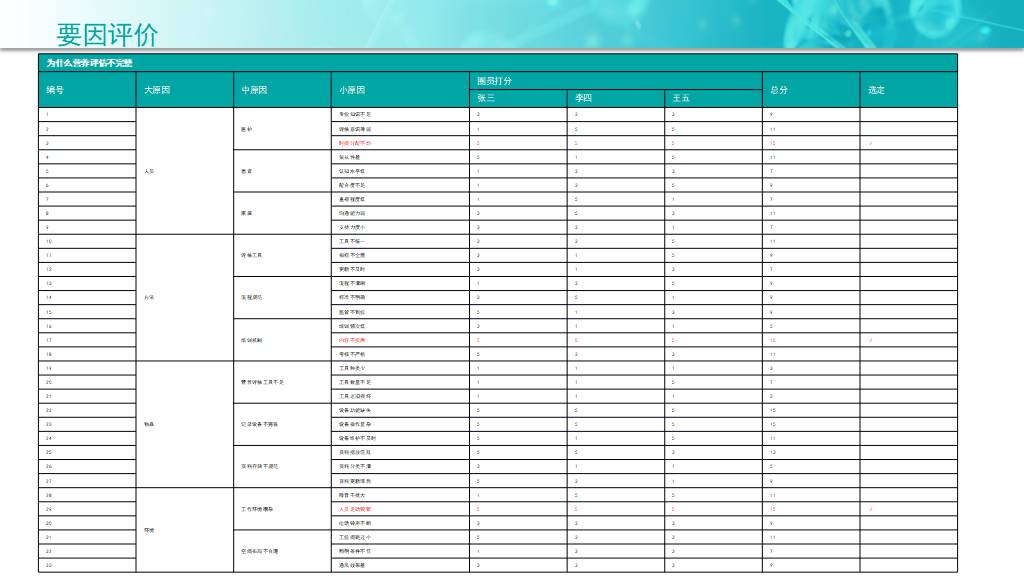Click the slide title 要因评价
Image resolution: width=1024 pixels, height=576 pixels.
(107, 35)
